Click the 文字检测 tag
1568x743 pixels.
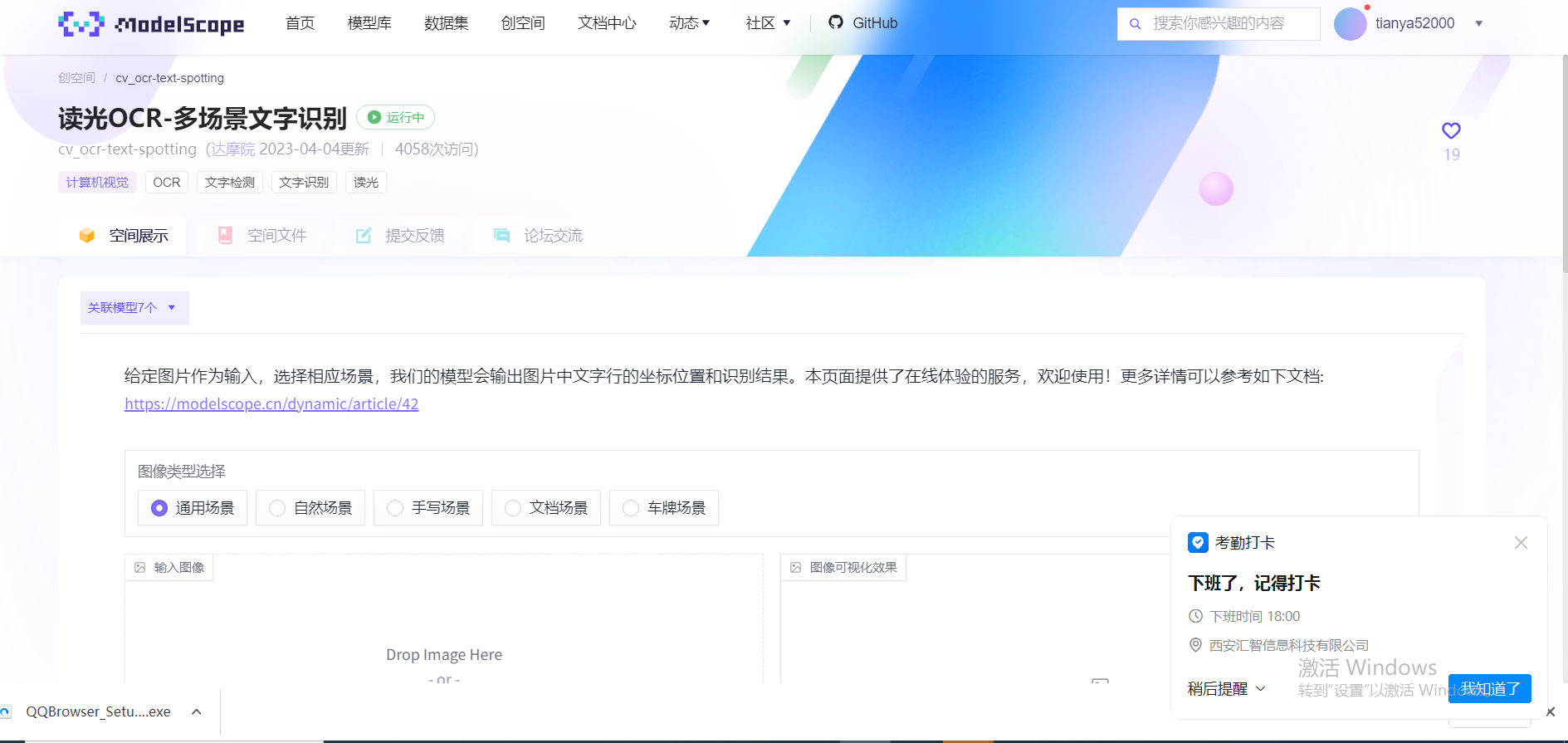pos(230,183)
